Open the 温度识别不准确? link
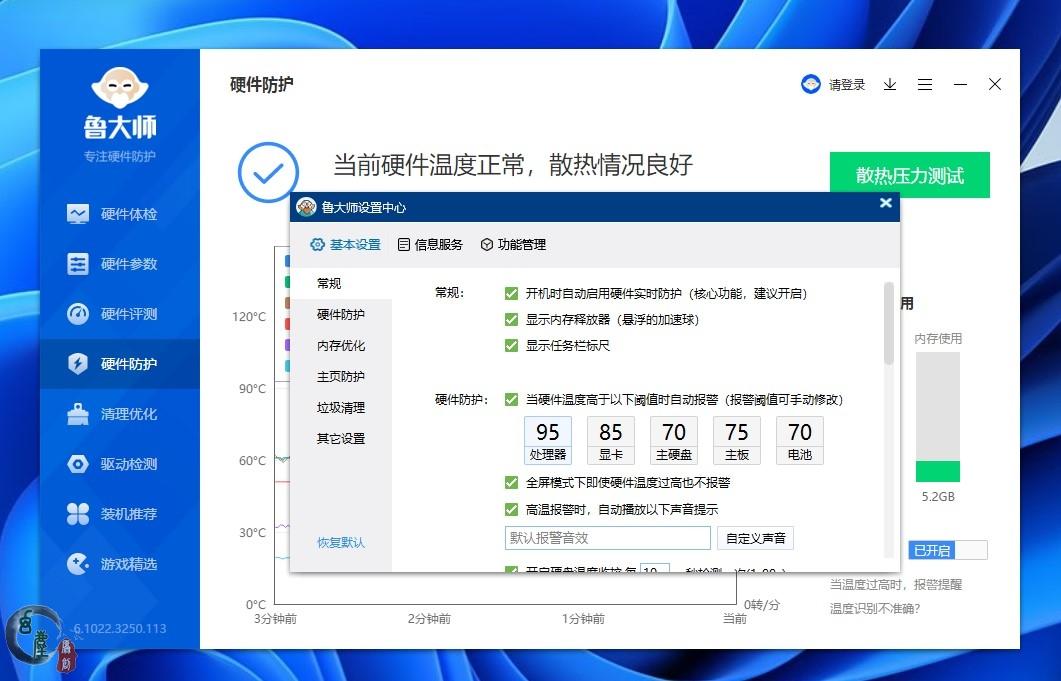1061x681 pixels. pos(875,609)
